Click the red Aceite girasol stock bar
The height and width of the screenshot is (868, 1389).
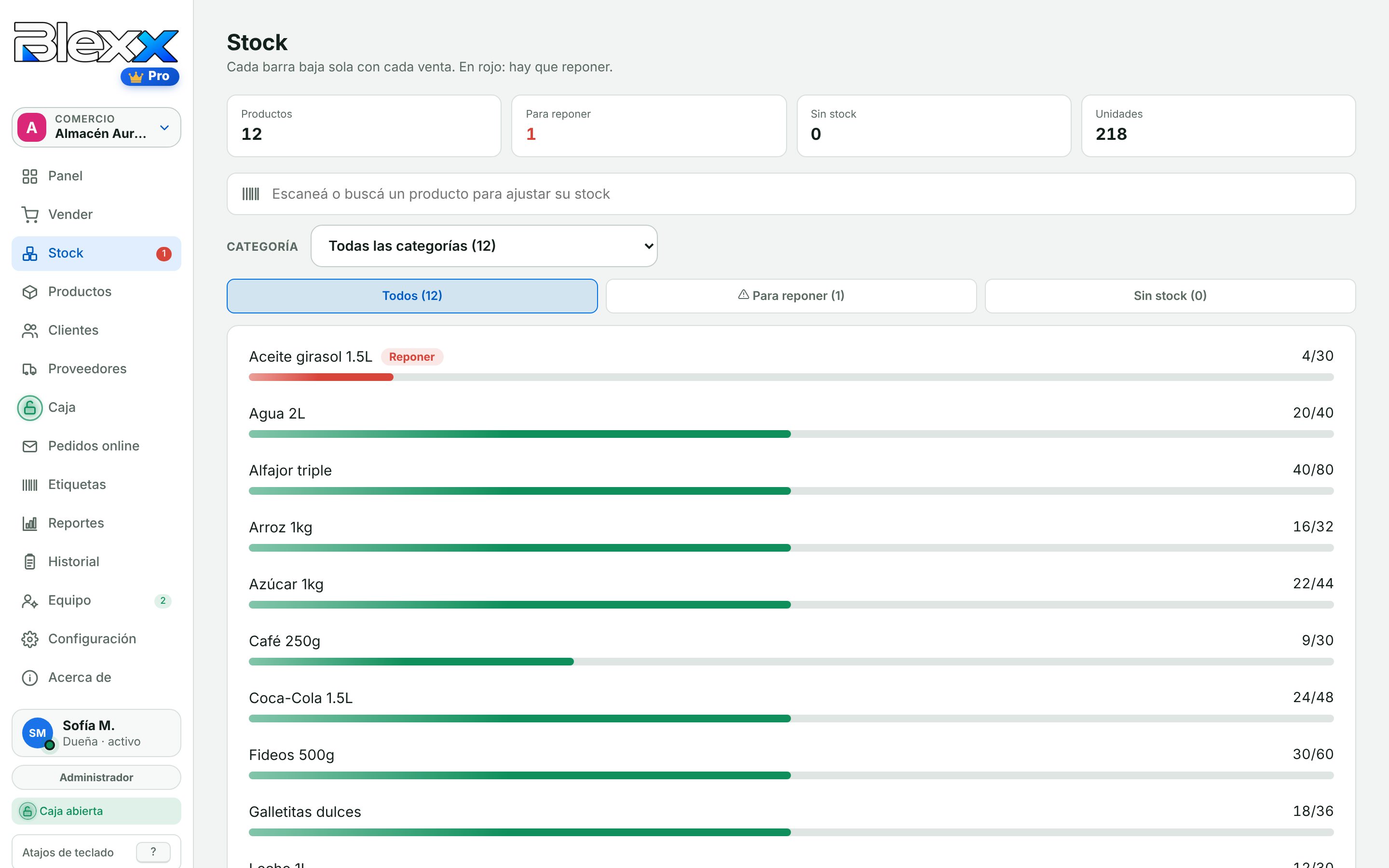coord(321,377)
